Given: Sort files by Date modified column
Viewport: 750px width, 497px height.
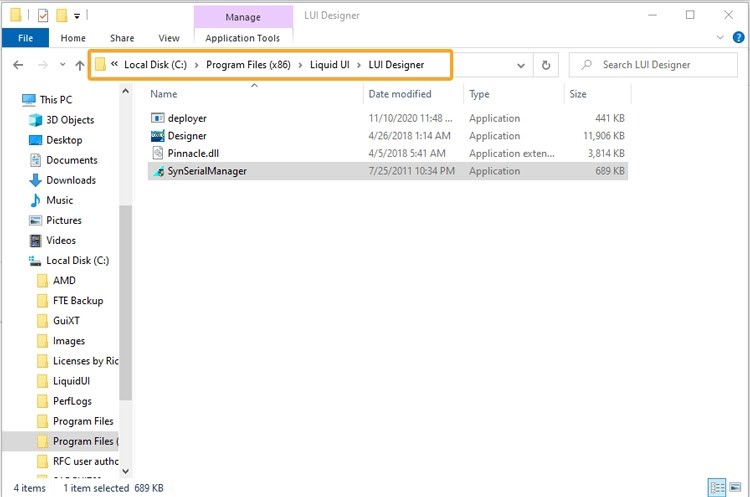Looking at the screenshot, I should [x=399, y=94].
